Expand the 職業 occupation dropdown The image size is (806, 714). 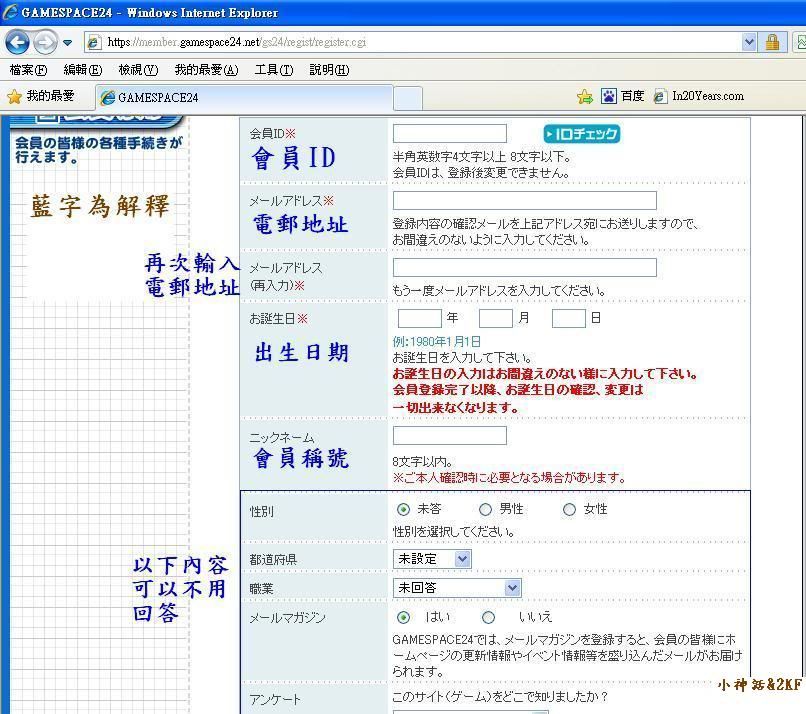(512, 588)
